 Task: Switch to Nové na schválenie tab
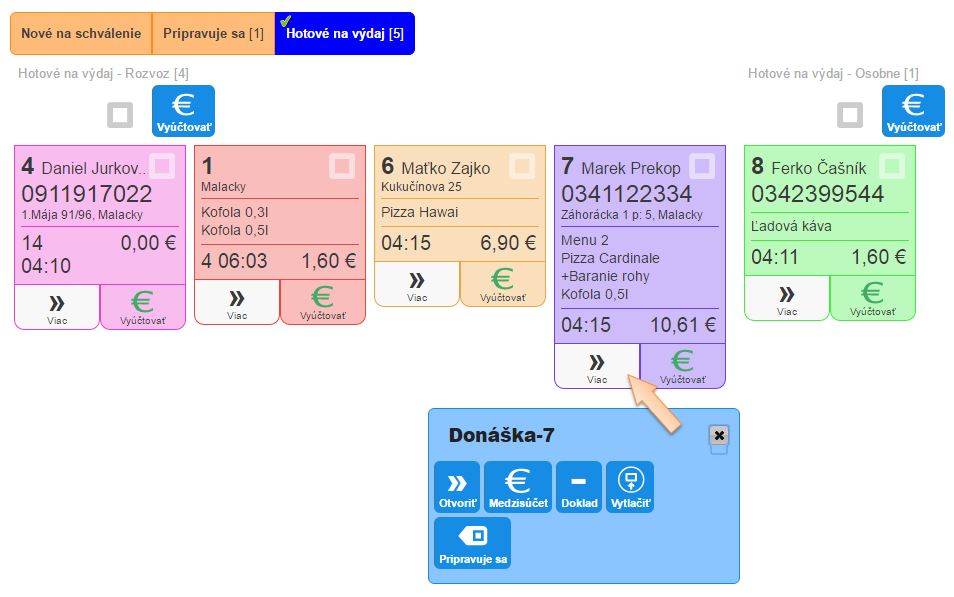click(x=81, y=33)
